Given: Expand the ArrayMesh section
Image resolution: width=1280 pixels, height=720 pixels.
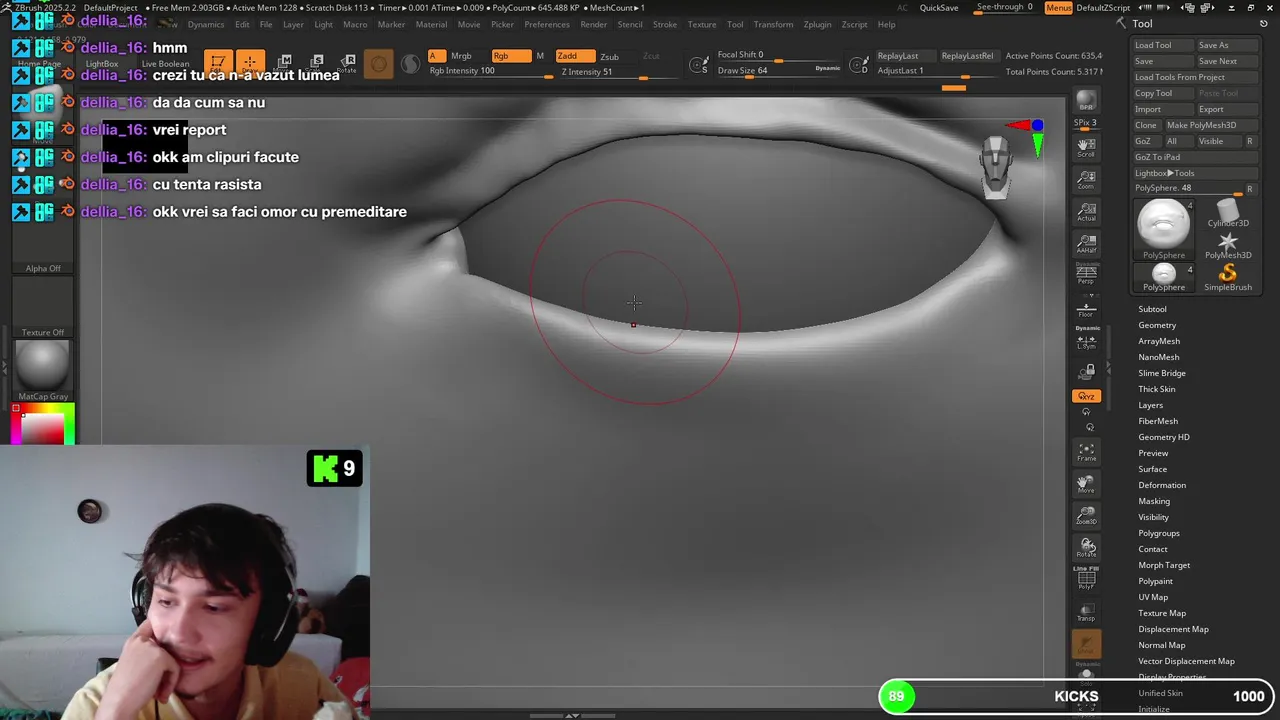Looking at the screenshot, I should pos(1159,341).
